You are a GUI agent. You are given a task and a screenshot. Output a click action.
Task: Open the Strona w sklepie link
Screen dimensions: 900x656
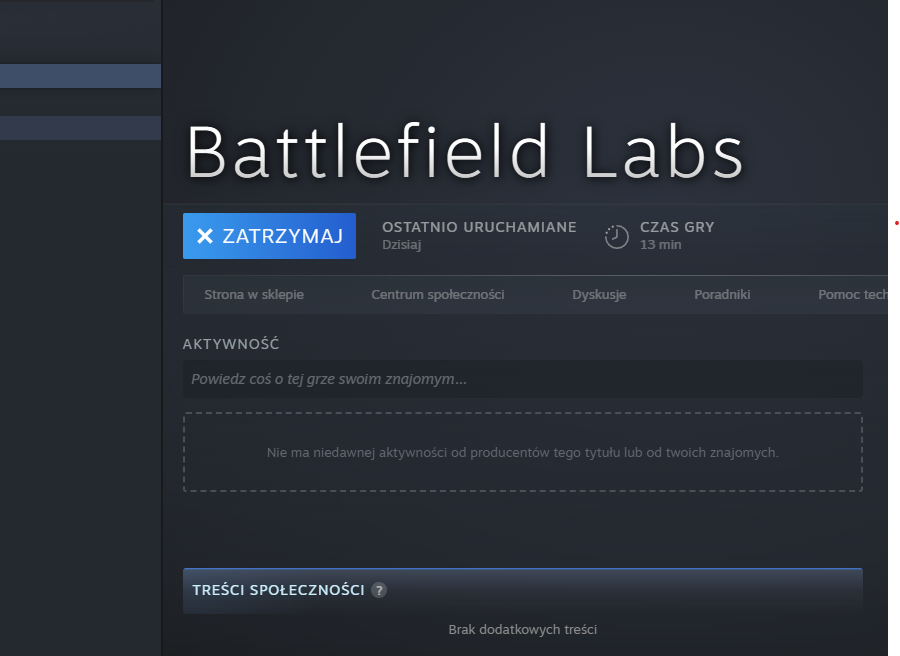point(254,295)
